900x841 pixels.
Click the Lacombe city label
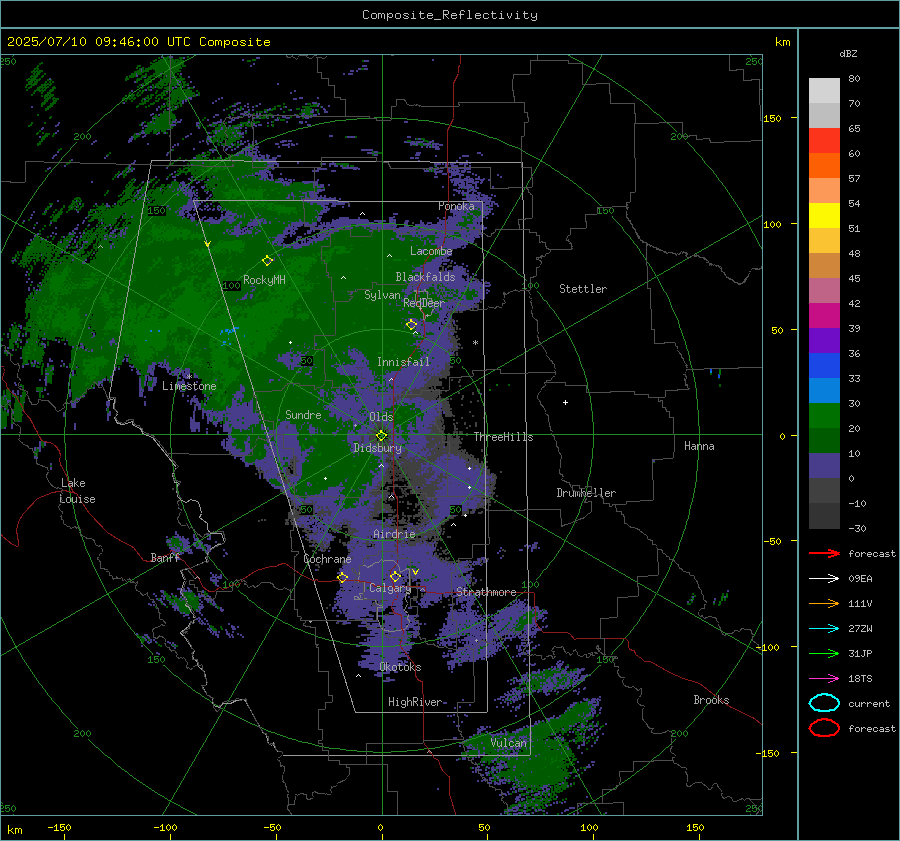click(x=431, y=251)
